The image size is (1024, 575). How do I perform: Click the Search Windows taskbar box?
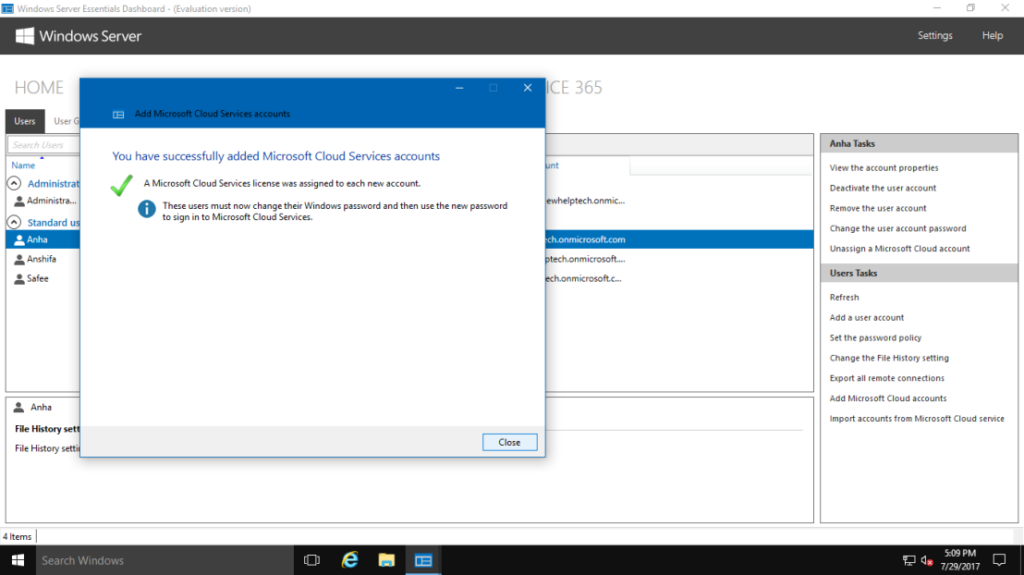click(x=165, y=561)
